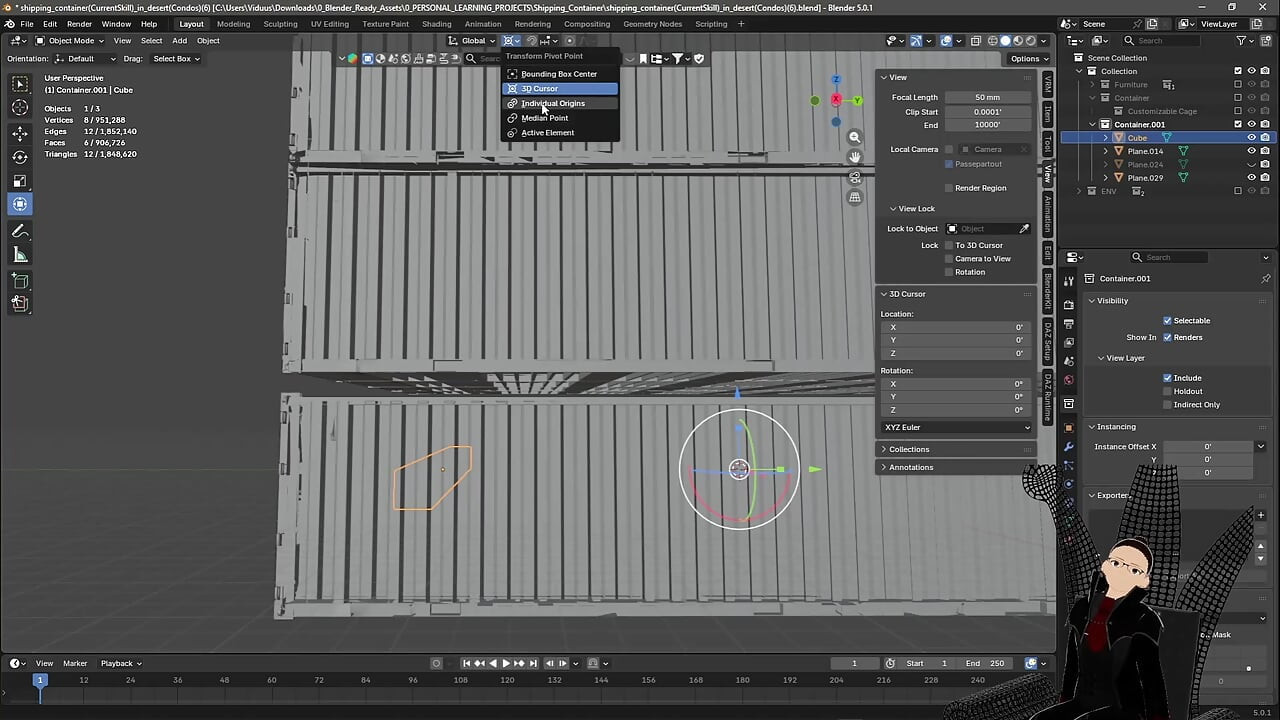Choose Median Point pivot point

coord(559,118)
